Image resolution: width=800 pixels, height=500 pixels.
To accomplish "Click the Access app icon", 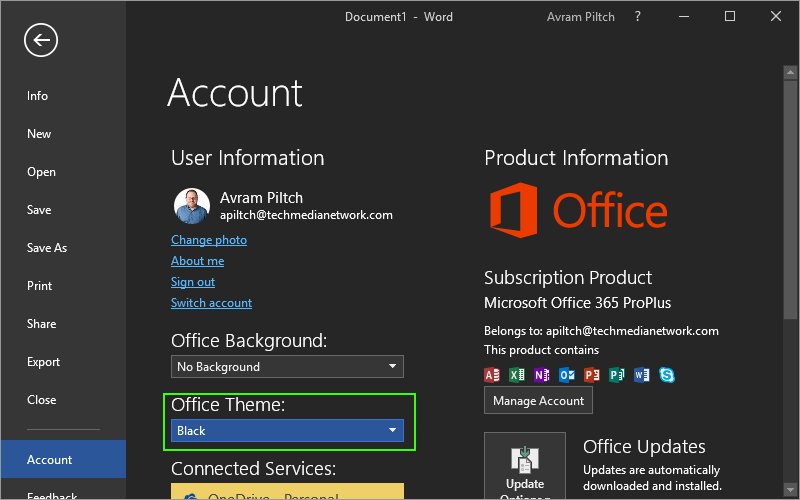I will (x=492, y=375).
